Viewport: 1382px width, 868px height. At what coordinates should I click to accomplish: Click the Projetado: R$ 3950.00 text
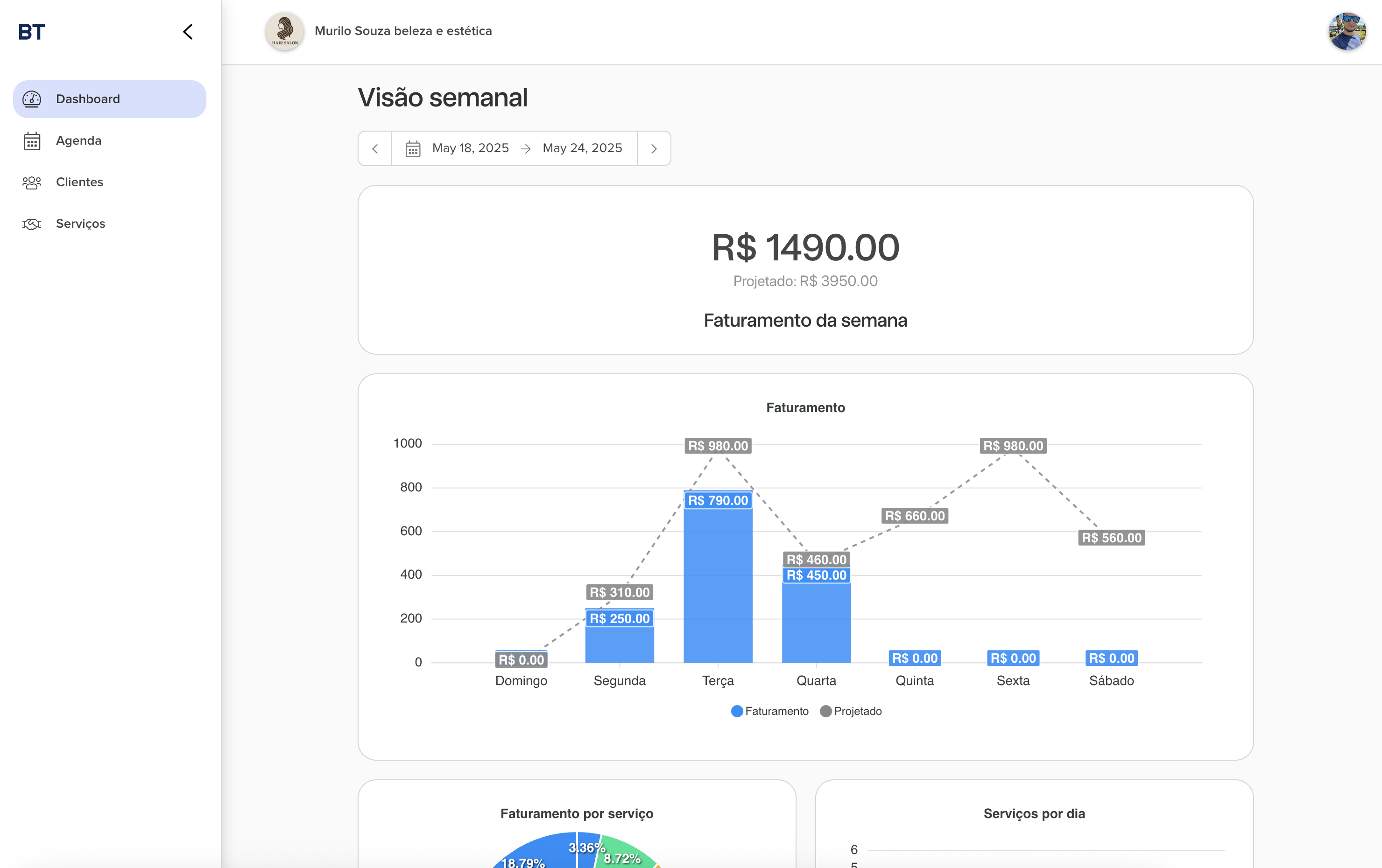tap(805, 281)
